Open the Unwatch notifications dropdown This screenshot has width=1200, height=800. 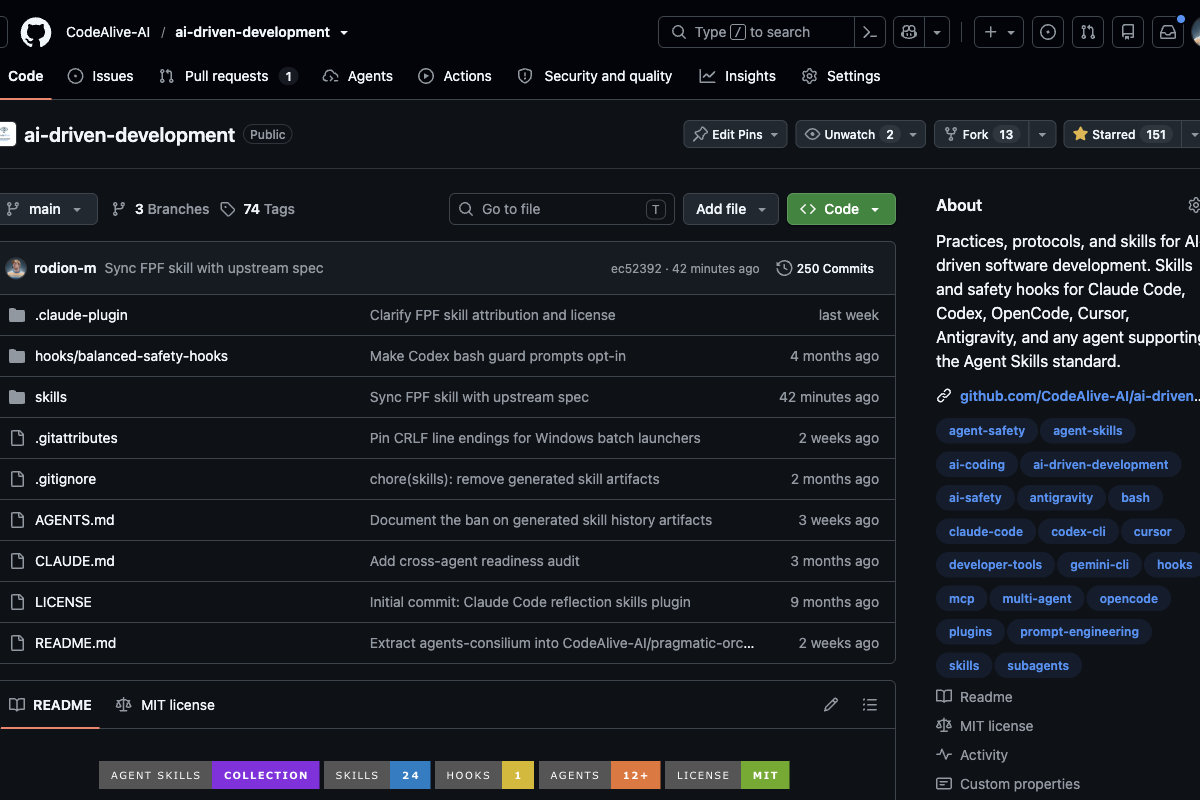(x=861, y=134)
